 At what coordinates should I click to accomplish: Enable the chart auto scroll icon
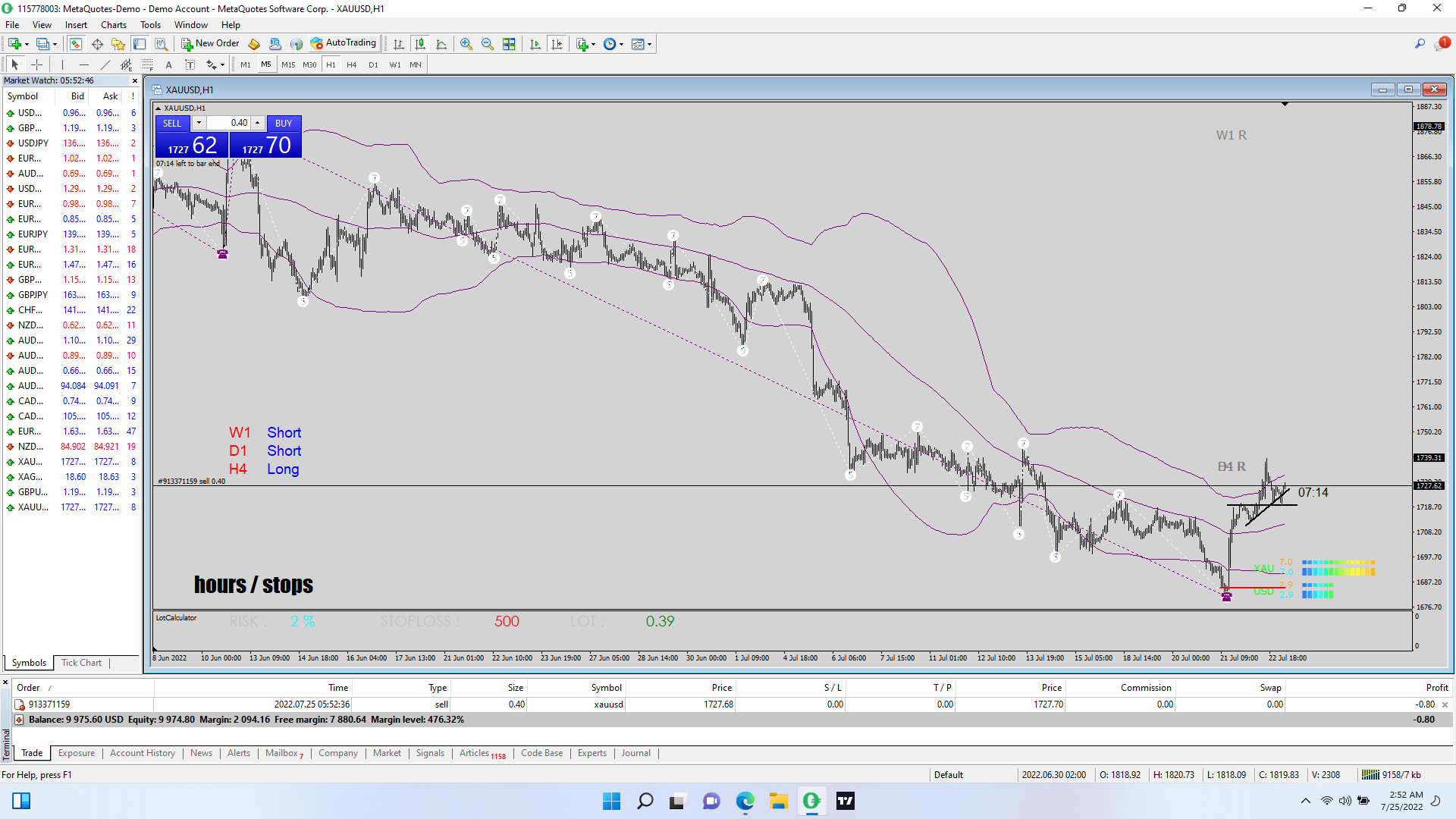point(535,44)
